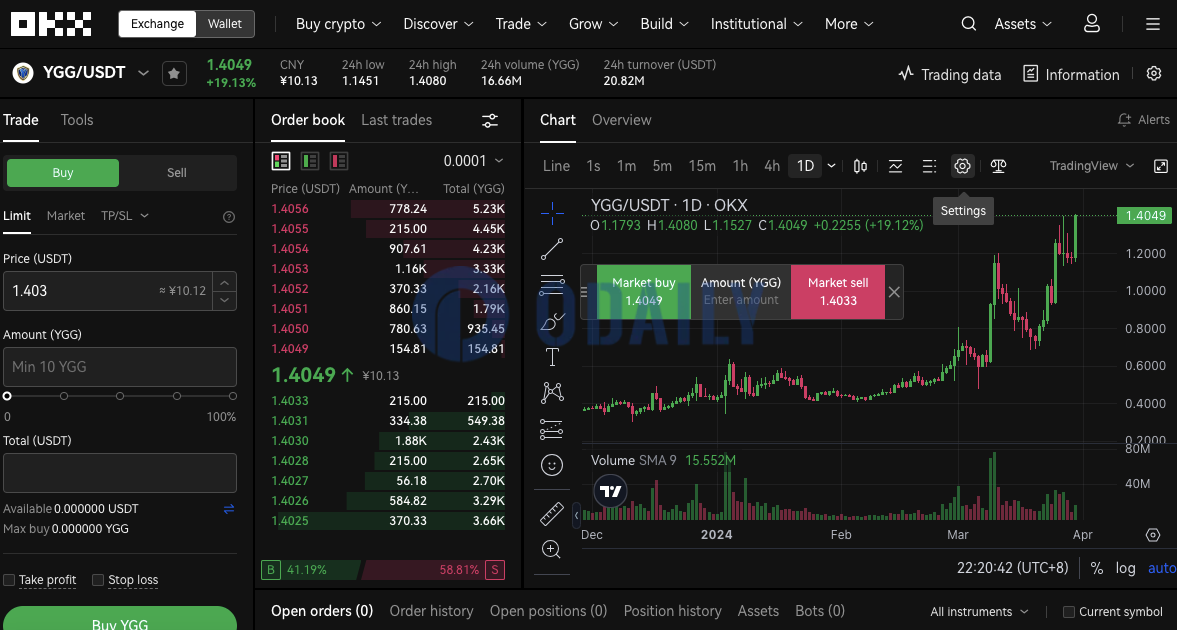This screenshot has width=1177, height=630.
Task: Select the forecasting position tool
Action: point(552,429)
